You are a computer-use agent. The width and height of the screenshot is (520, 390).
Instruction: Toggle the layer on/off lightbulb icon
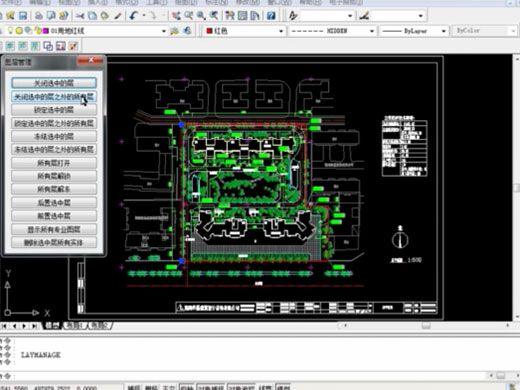point(10,31)
